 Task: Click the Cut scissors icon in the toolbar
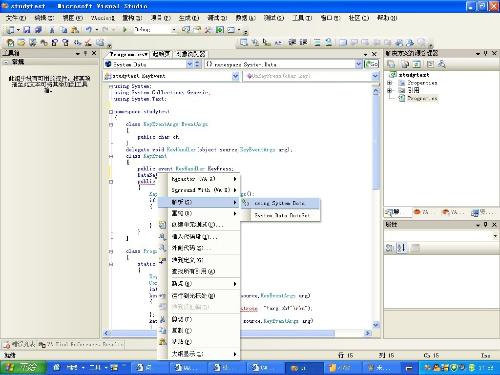pyautogui.click(x=52, y=30)
